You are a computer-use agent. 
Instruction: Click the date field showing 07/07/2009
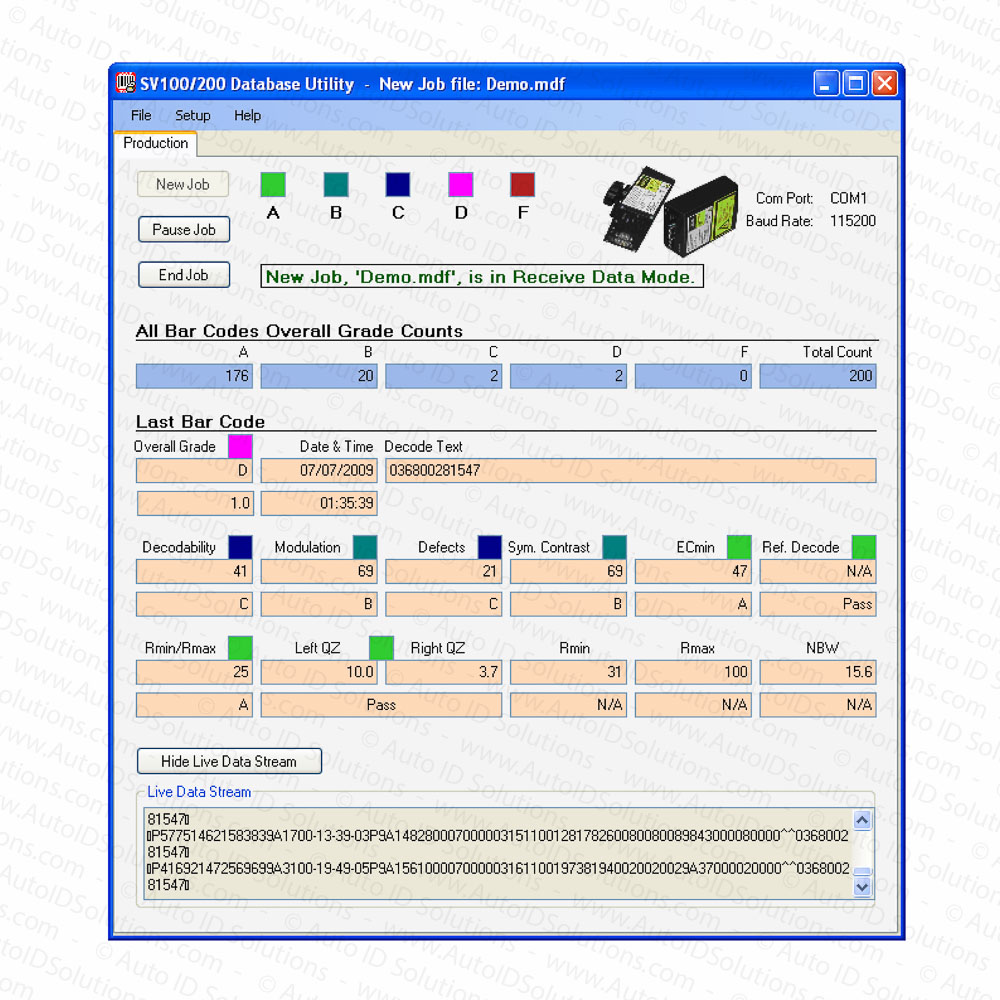(x=319, y=471)
